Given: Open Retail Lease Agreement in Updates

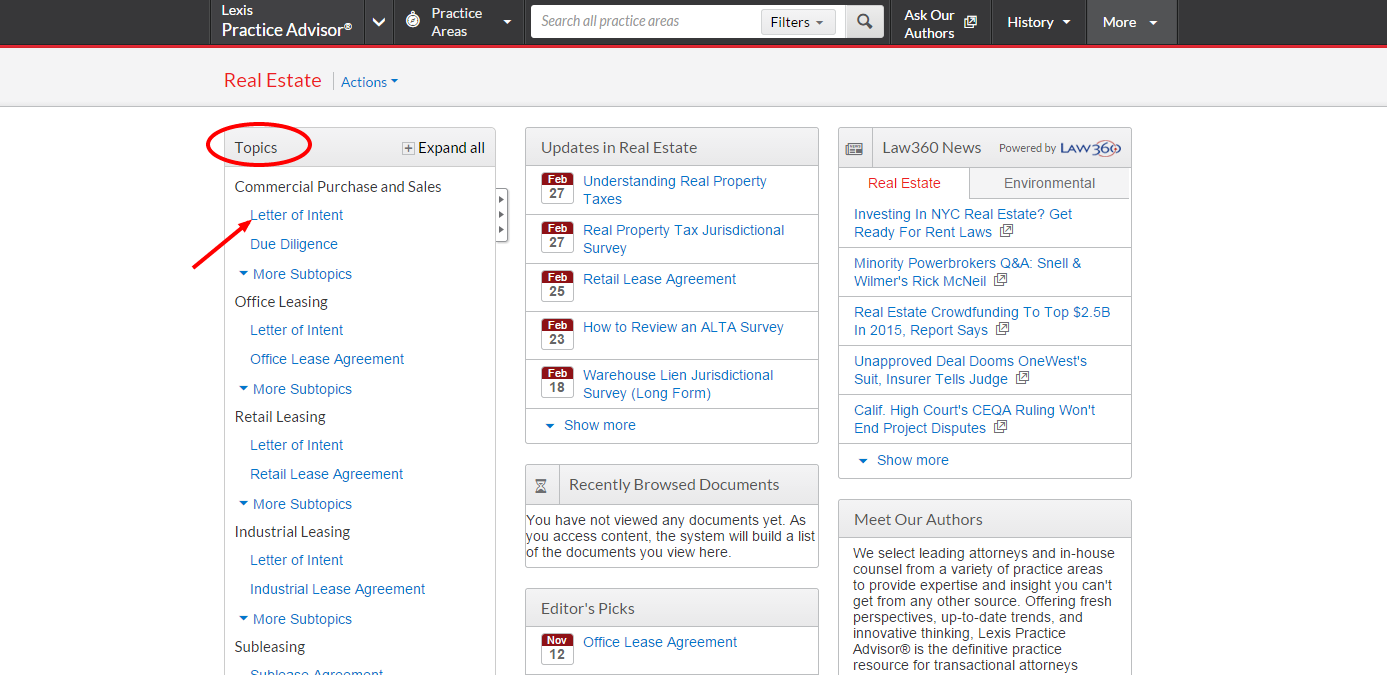Looking at the screenshot, I should [660, 279].
